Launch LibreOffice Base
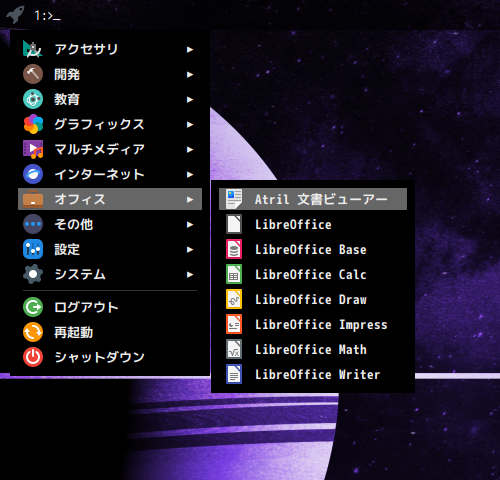This screenshot has width=500, height=480. point(313,249)
